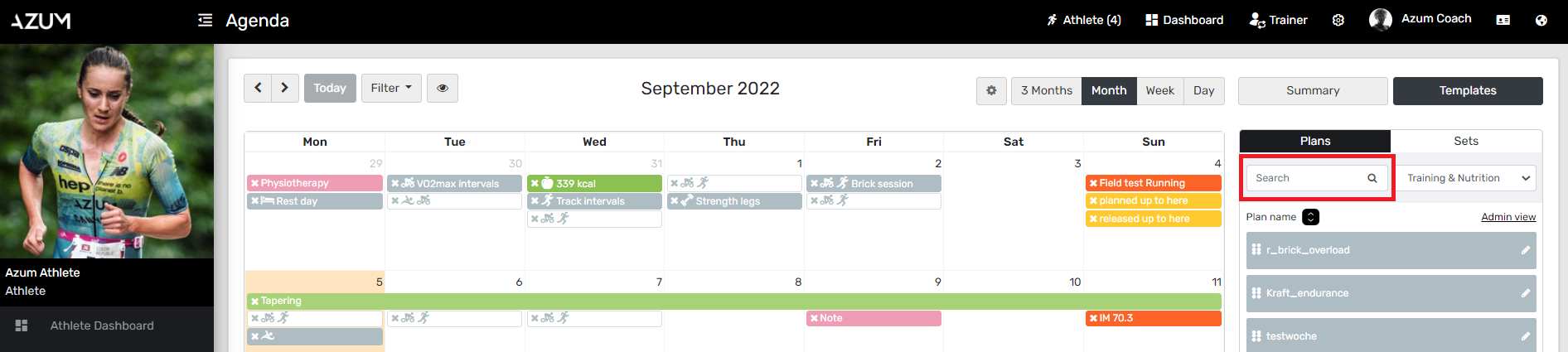Image resolution: width=1568 pixels, height=352 pixels.
Task: Edit the r_brick_overload plan pencil icon
Action: tap(1525, 250)
